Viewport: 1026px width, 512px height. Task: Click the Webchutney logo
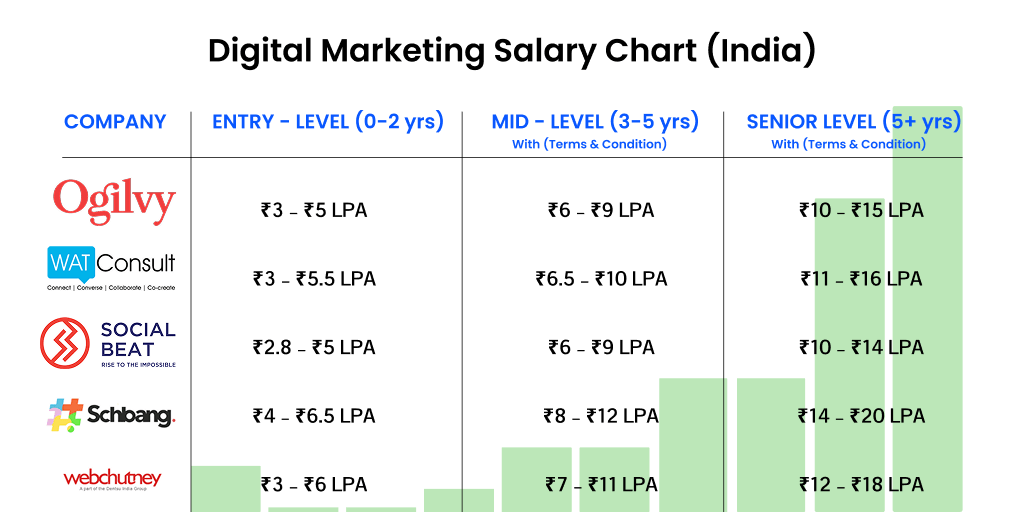point(112,479)
